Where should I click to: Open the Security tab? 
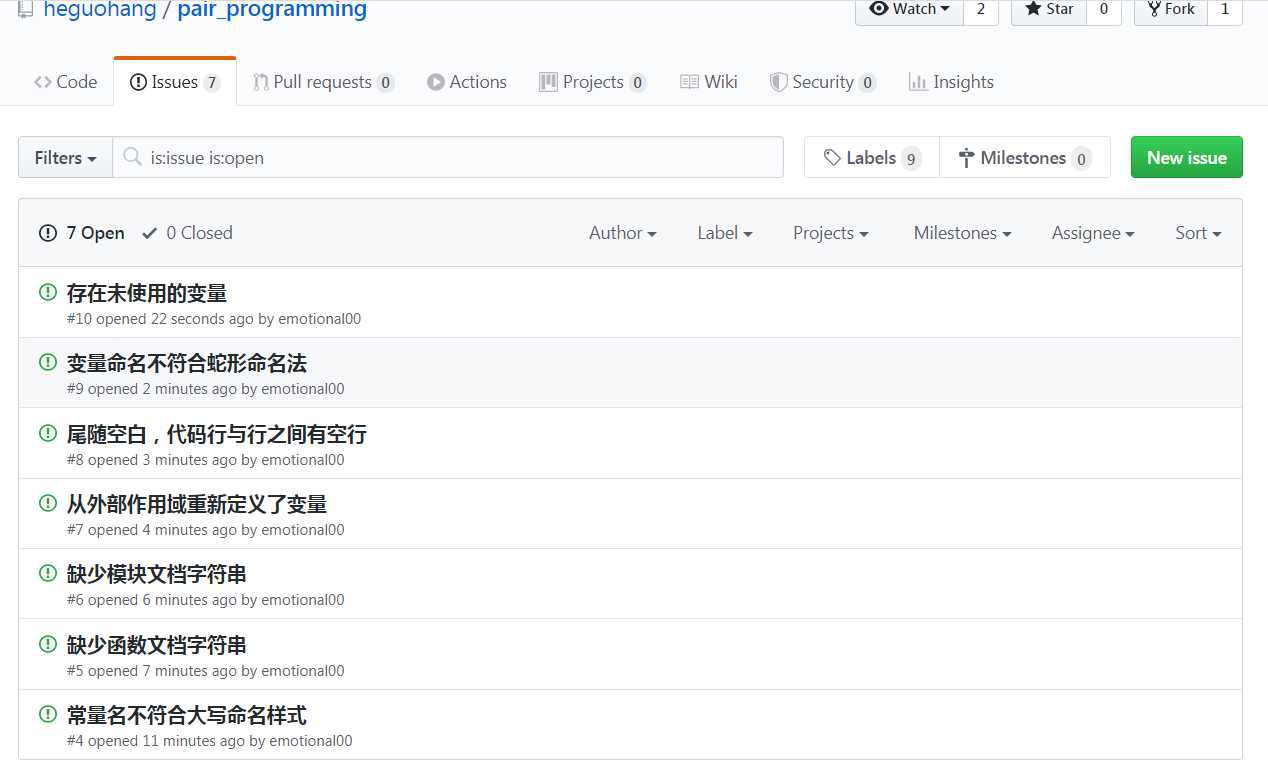click(x=823, y=82)
